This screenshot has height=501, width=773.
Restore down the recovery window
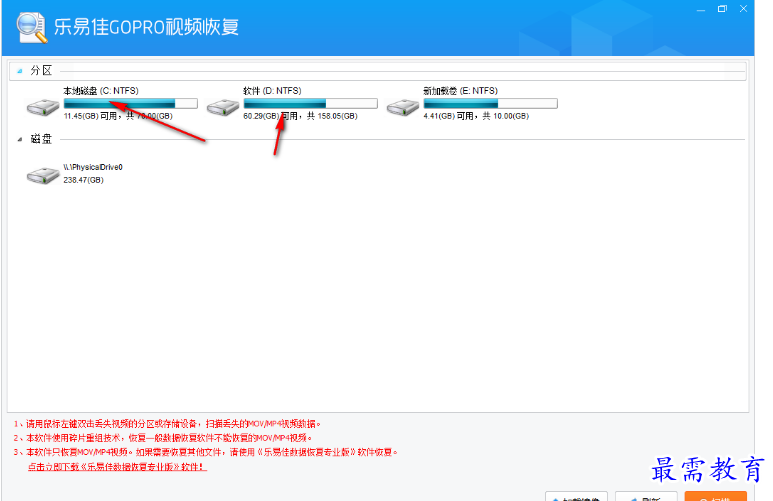[722, 9]
